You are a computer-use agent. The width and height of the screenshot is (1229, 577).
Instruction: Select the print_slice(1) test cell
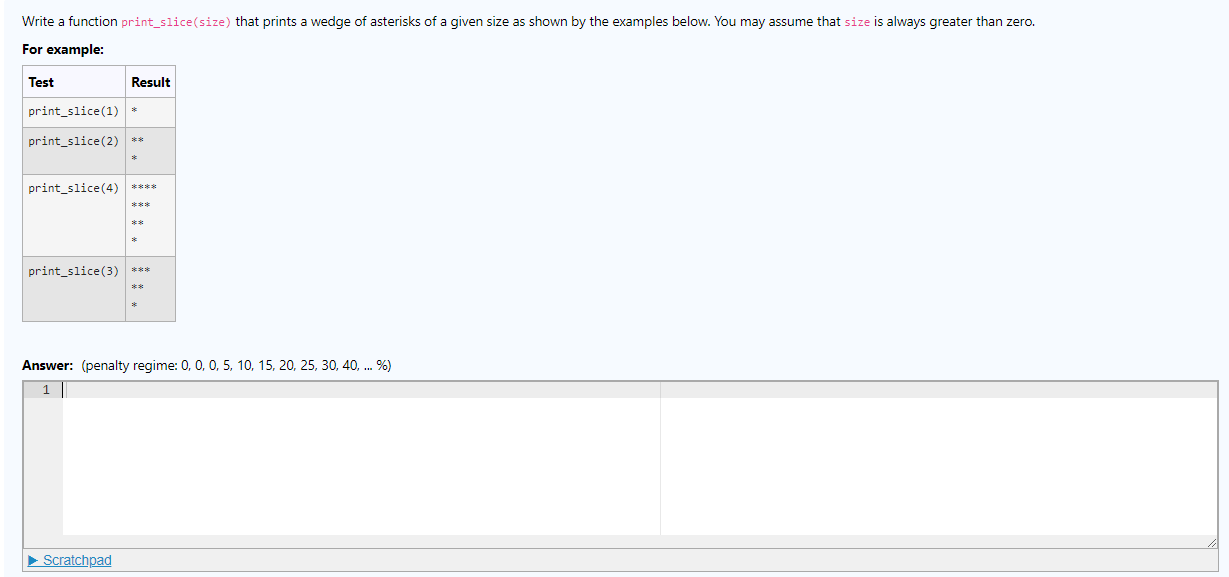73,111
